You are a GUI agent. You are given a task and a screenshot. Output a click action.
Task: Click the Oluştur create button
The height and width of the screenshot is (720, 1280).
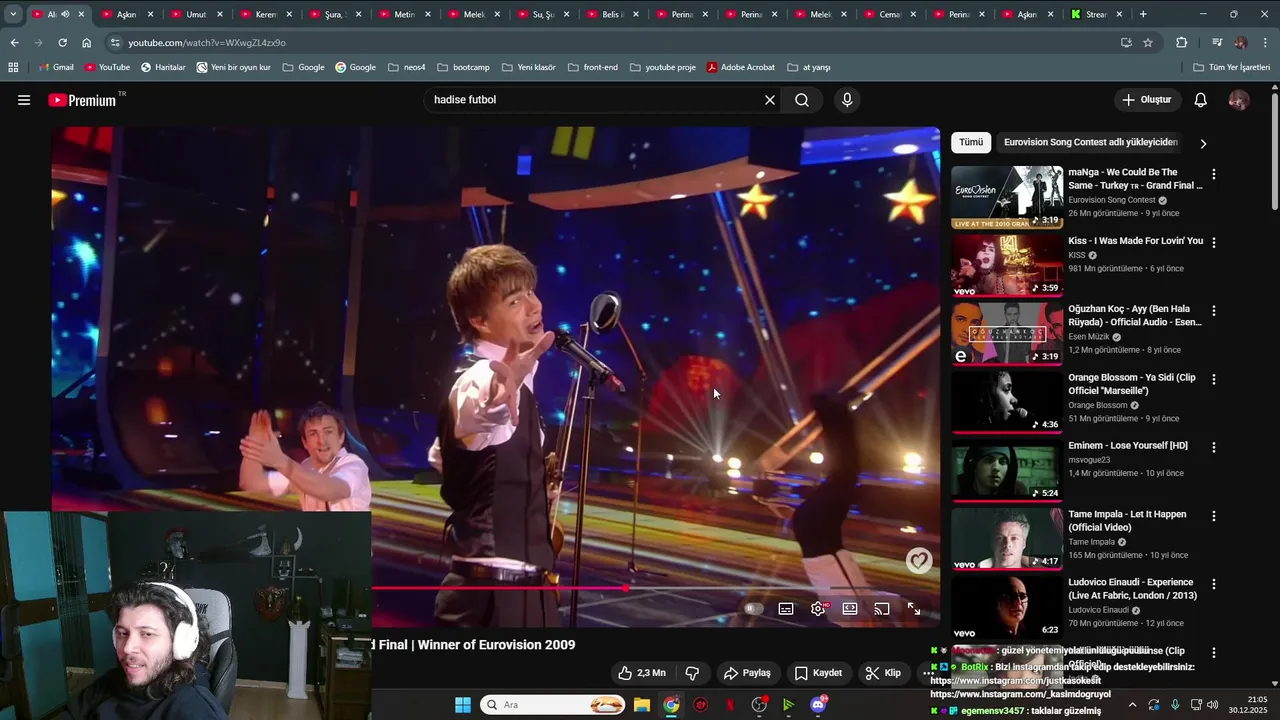click(1146, 100)
